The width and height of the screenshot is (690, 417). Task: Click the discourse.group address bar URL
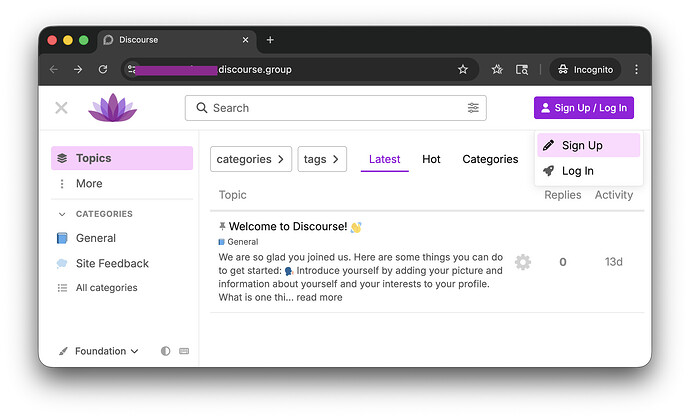click(254, 70)
